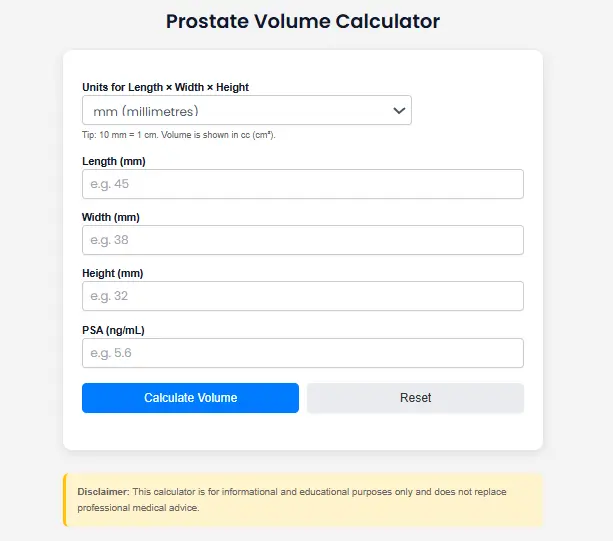Click the chevron arrow on units selector
The height and width of the screenshot is (541, 613).
point(399,110)
